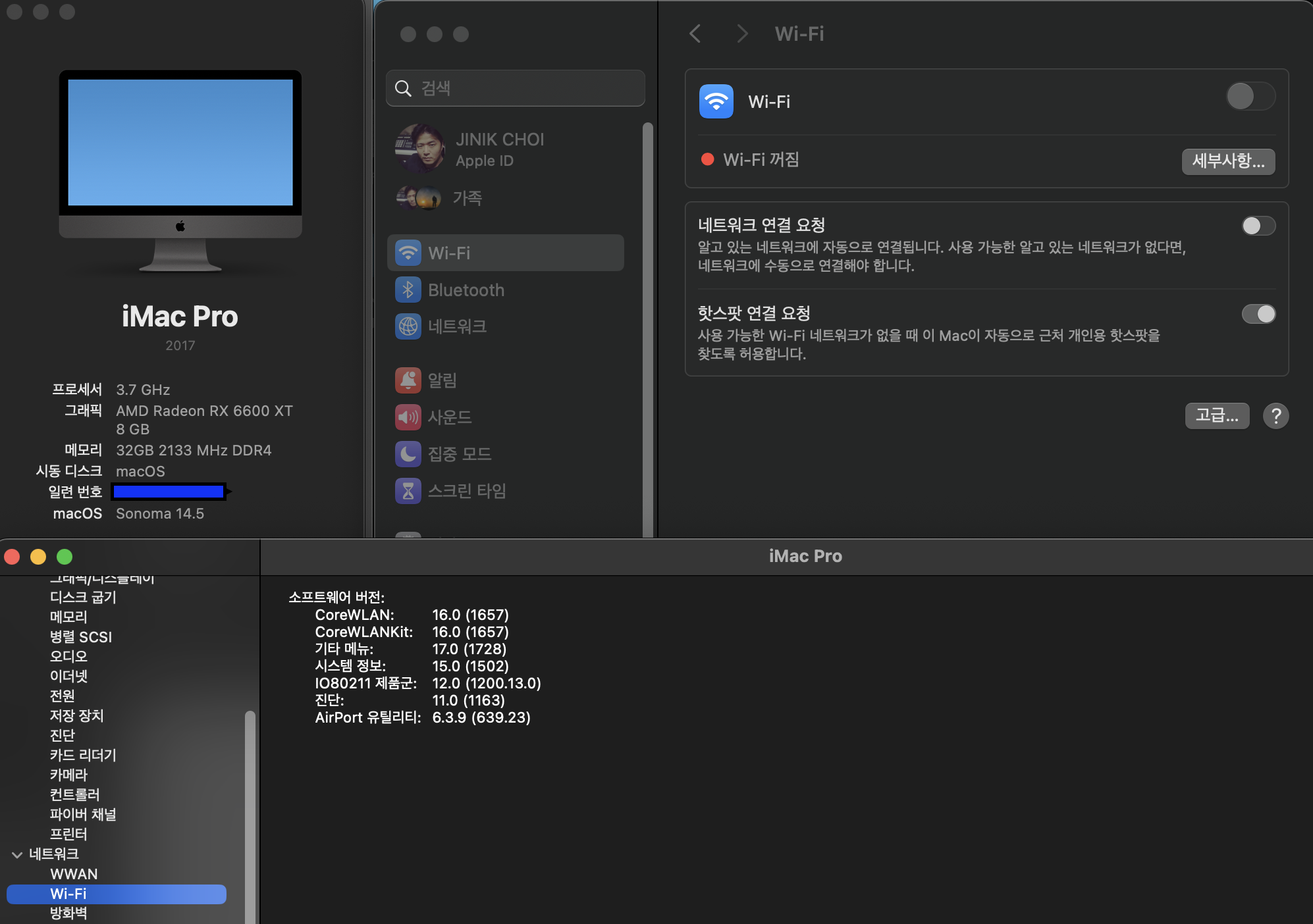This screenshot has width=1313, height=924.
Task: Click the 검색 search field
Action: (x=515, y=88)
